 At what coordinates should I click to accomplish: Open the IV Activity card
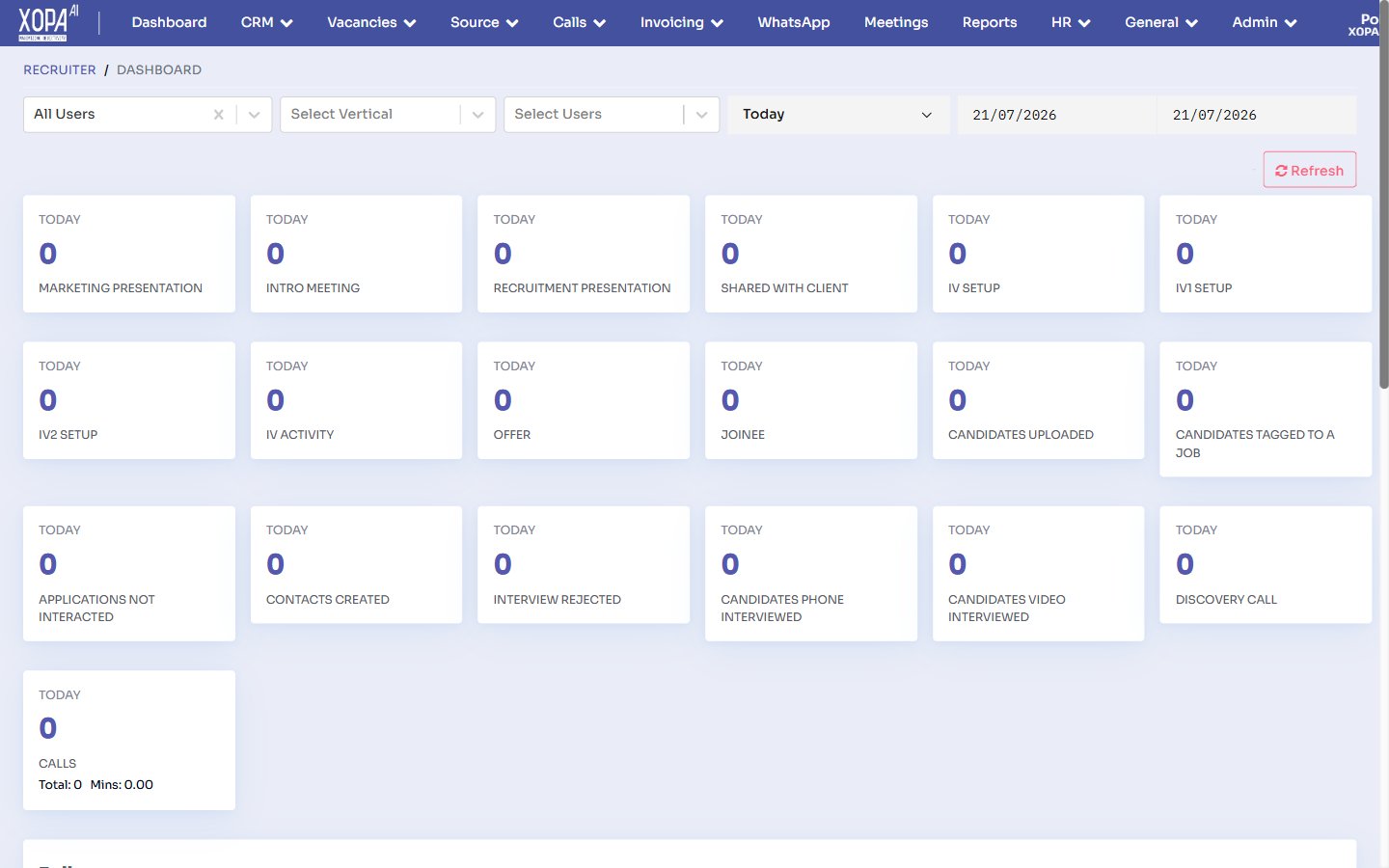357,400
